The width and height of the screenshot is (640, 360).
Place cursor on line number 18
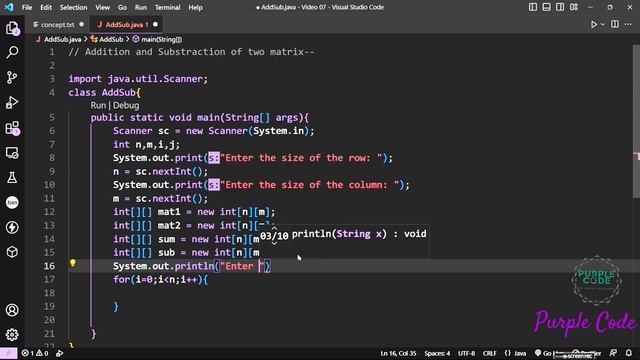(49, 293)
